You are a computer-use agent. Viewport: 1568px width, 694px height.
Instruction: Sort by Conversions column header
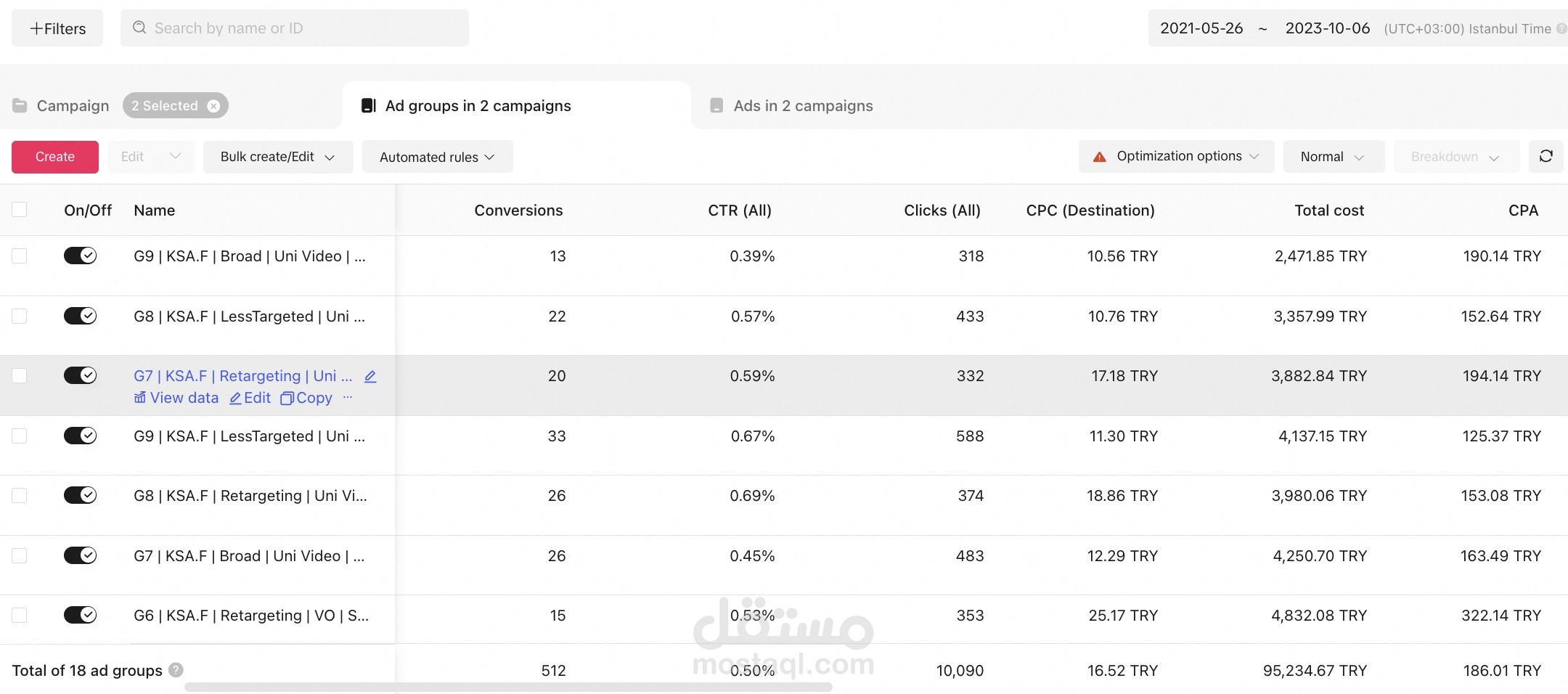(x=518, y=211)
